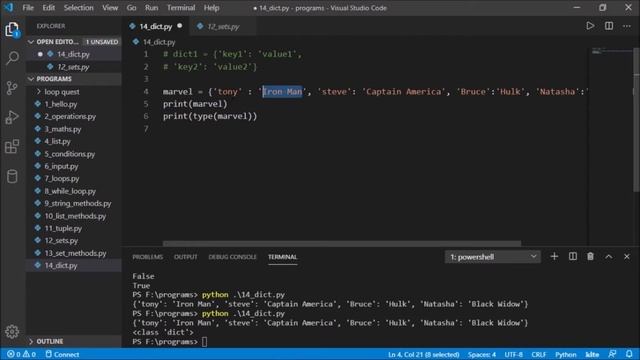Open the Manage gear settings icon
Viewport: 640px width, 360px height.
click(12, 331)
